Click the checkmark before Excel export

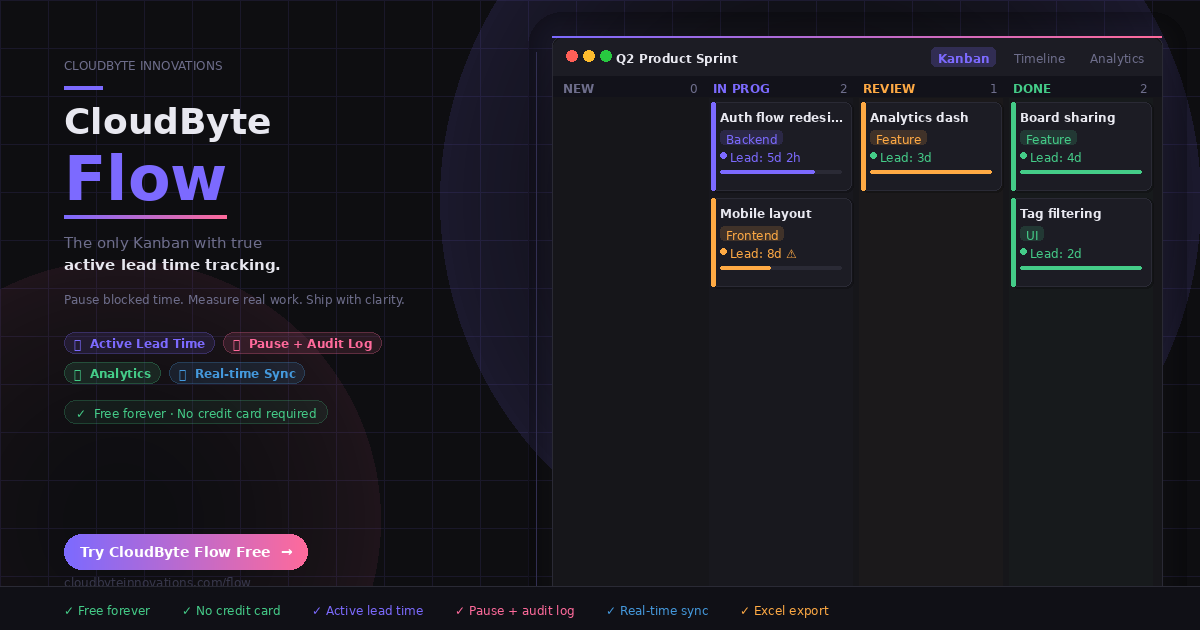click(743, 610)
